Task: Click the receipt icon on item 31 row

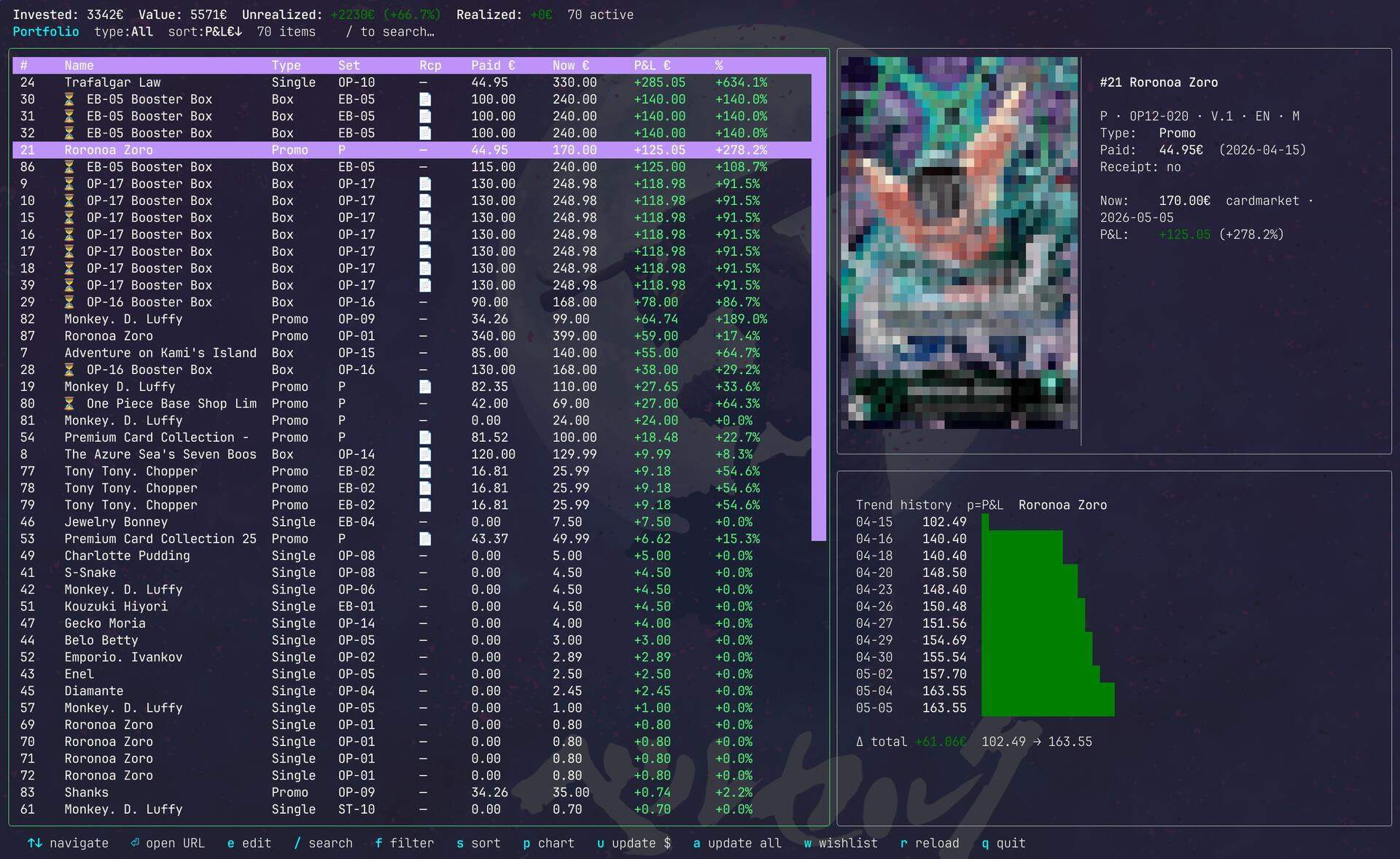Action: point(425,116)
